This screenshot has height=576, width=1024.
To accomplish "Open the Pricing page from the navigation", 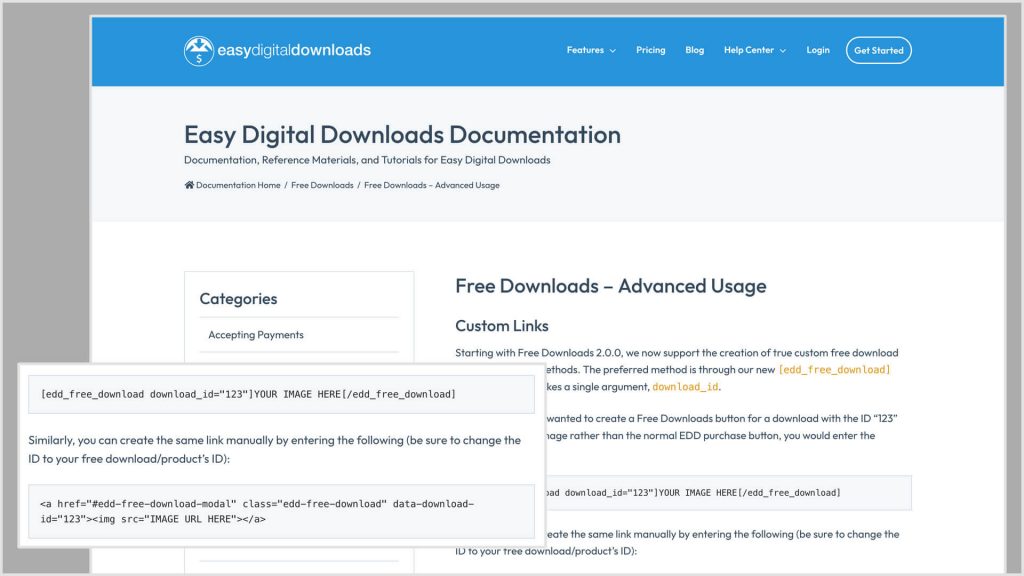I will (x=650, y=50).
